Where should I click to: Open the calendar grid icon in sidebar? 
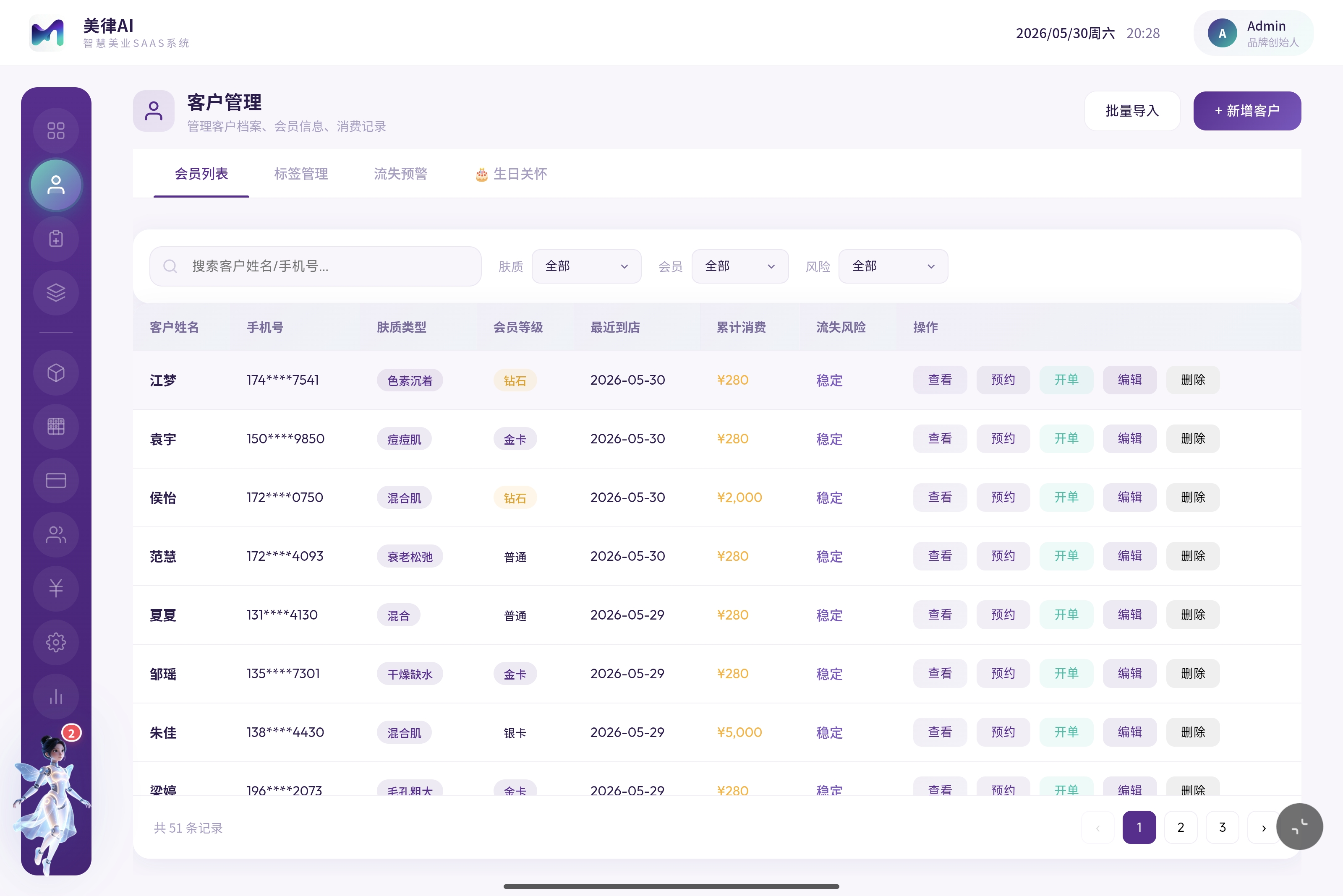[56, 426]
